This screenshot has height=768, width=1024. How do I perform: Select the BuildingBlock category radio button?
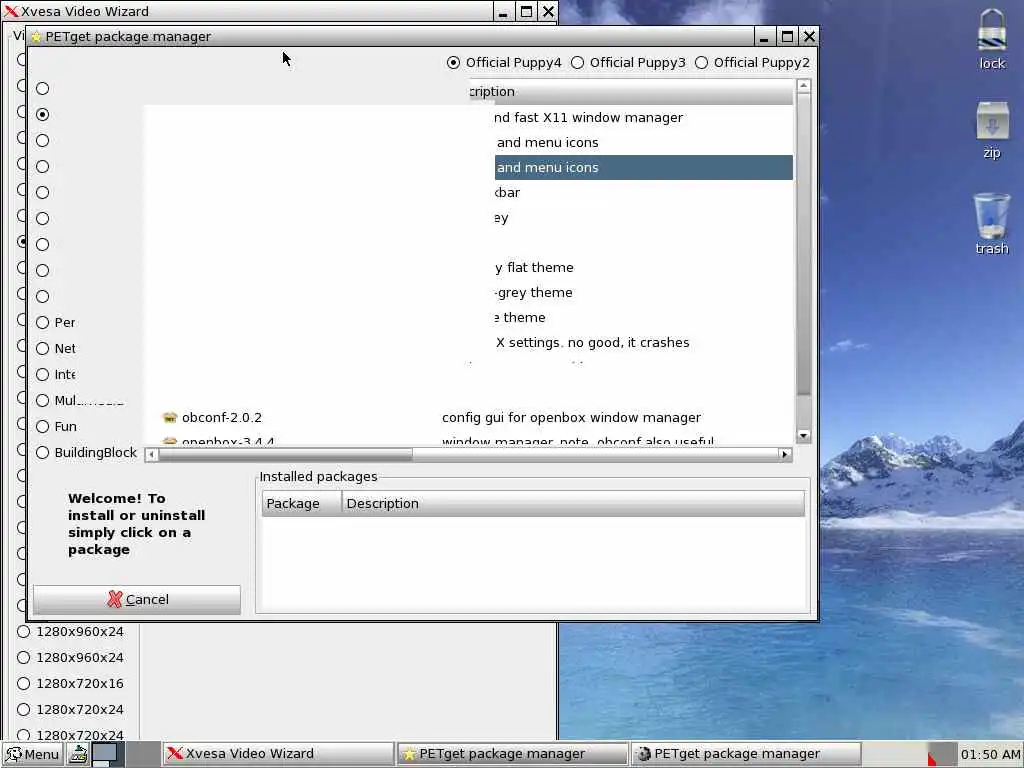click(43, 453)
